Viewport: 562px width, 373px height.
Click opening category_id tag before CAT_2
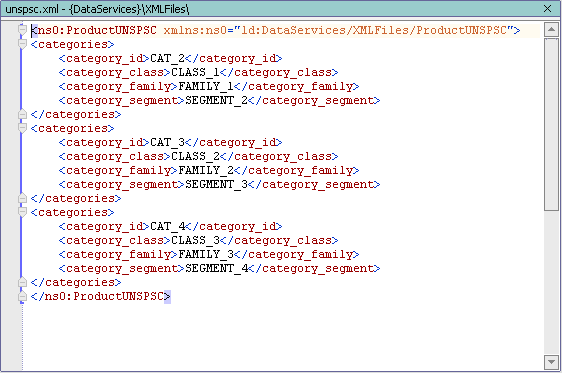tap(104, 58)
